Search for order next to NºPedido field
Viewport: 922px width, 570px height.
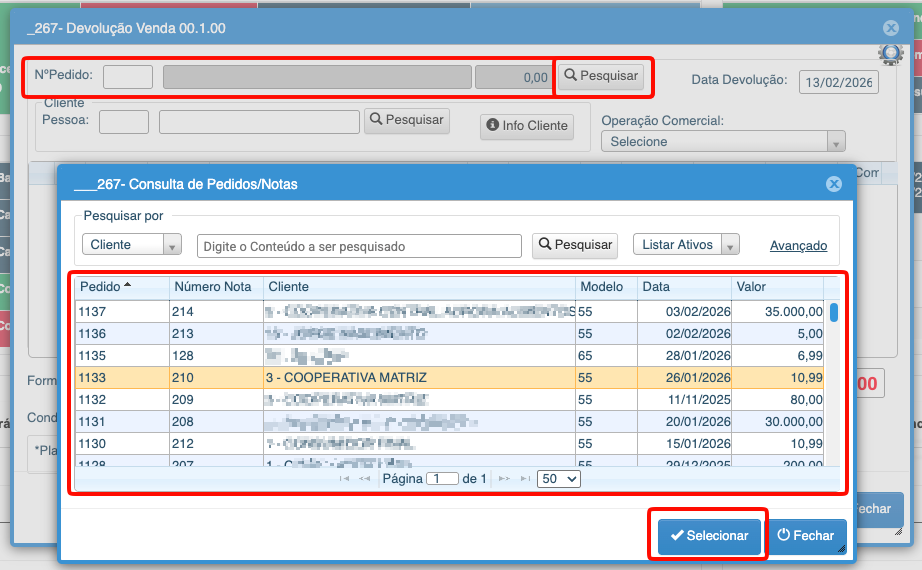pyautogui.click(x=600, y=76)
